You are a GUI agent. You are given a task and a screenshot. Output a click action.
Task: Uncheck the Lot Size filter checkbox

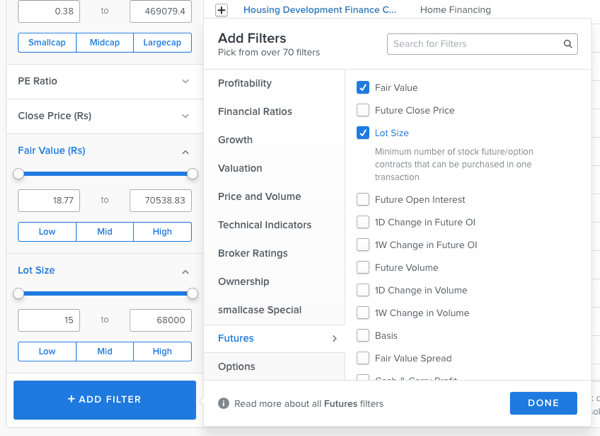click(x=363, y=133)
